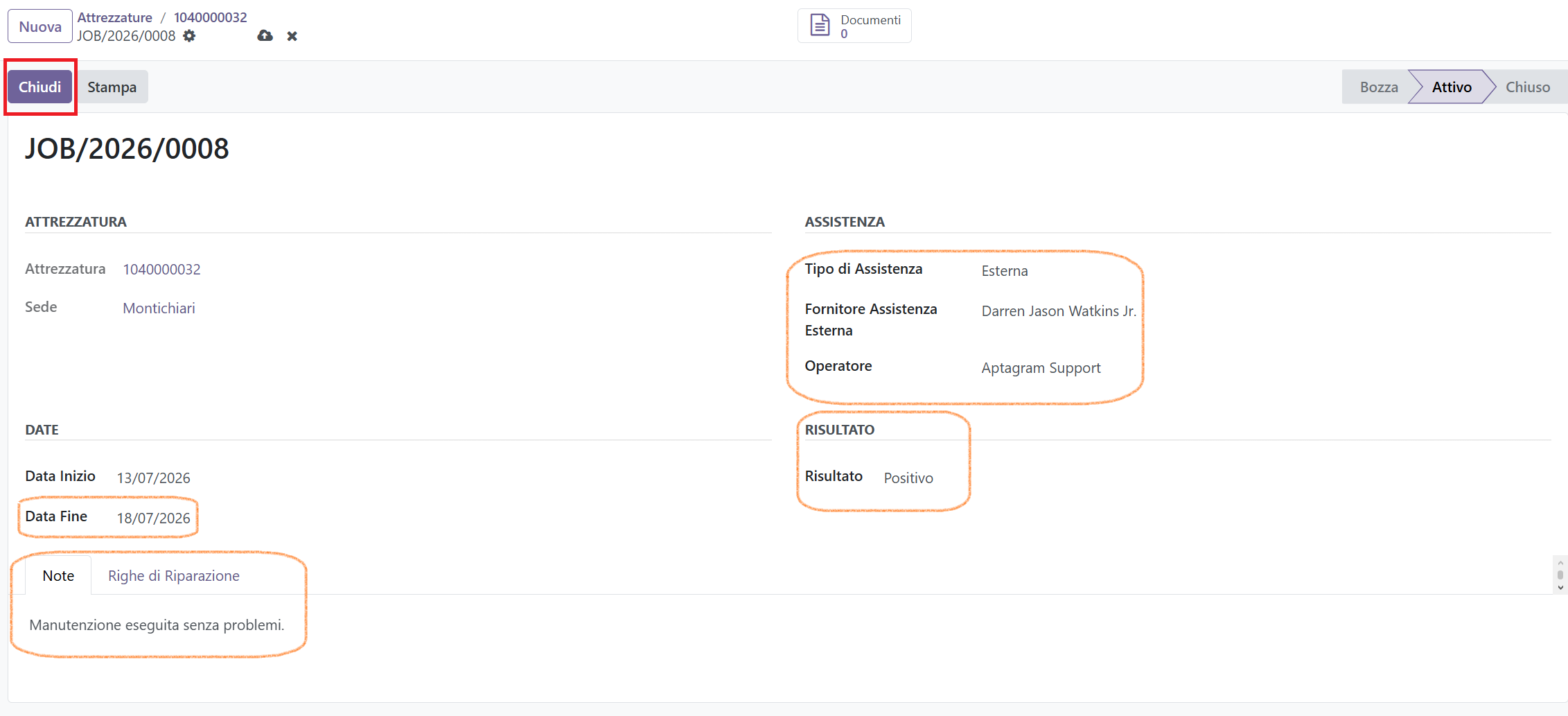This screenshot has width=1568, height=716.
Task: Click the Chiudi button
Action: click(40, 87)
